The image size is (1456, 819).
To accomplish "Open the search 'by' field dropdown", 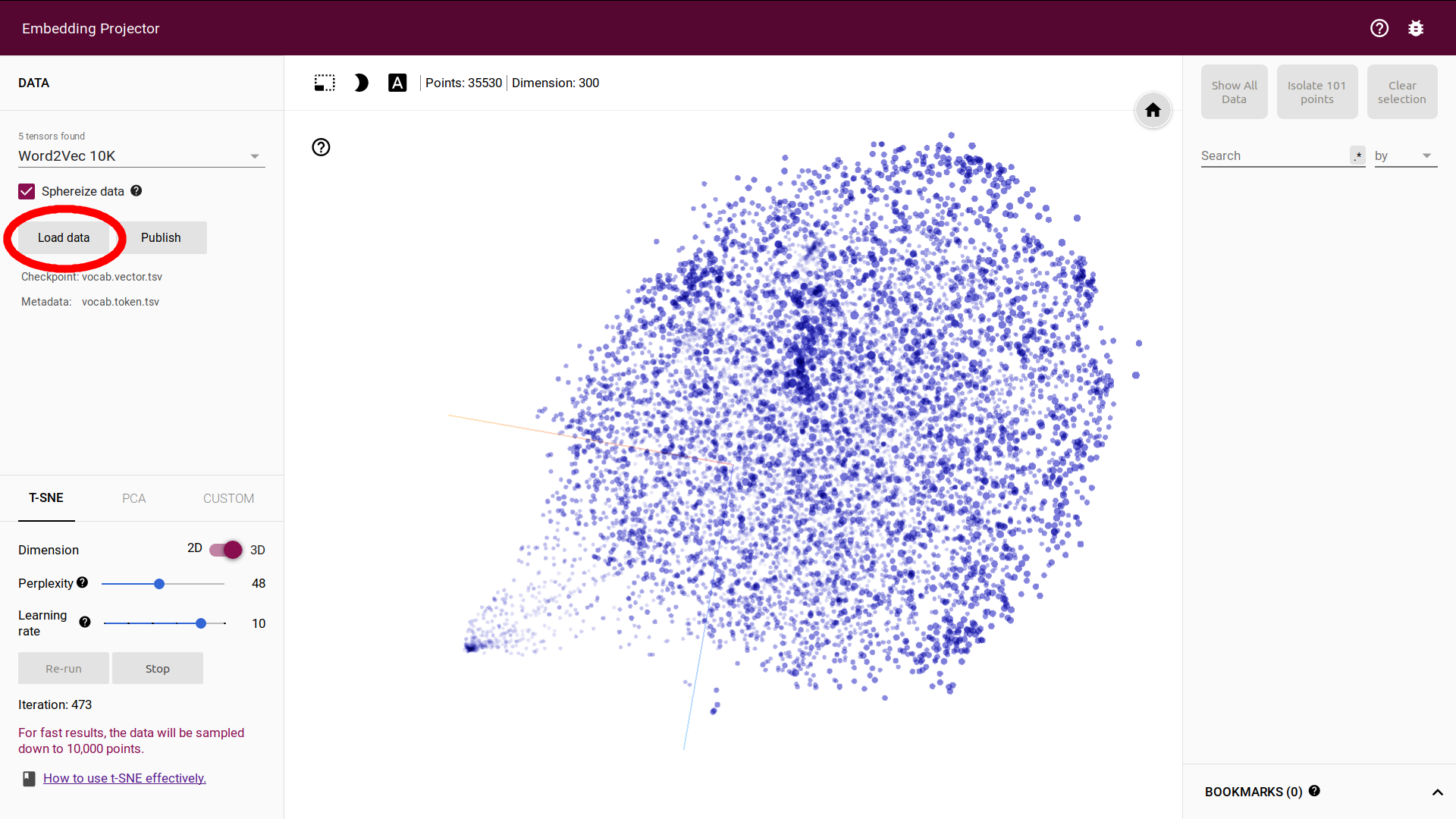I will (x=1405, y=156).
